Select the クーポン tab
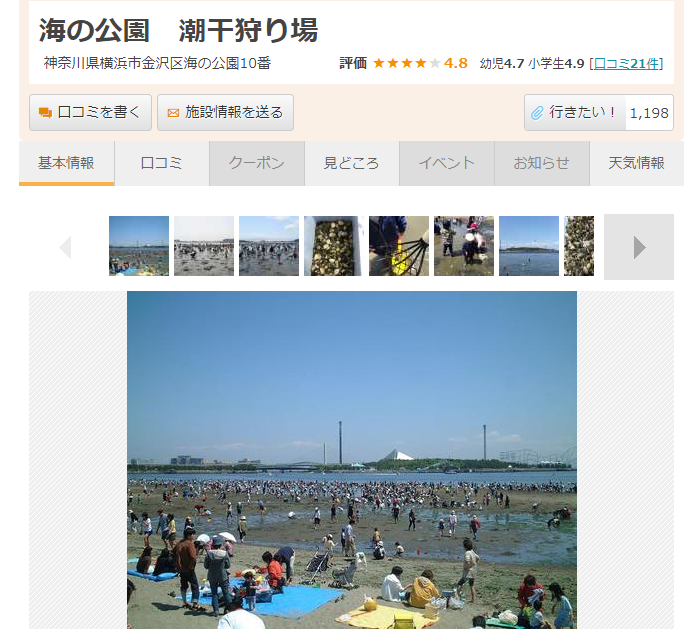Screen dimensions: 693x635 (257, 163)
